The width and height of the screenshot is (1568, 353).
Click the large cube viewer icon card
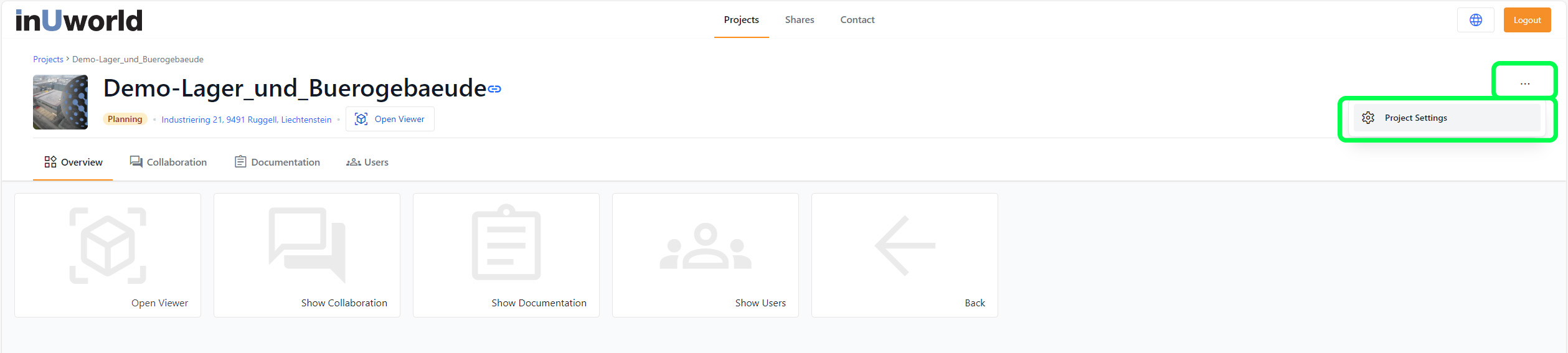(108, 246)
